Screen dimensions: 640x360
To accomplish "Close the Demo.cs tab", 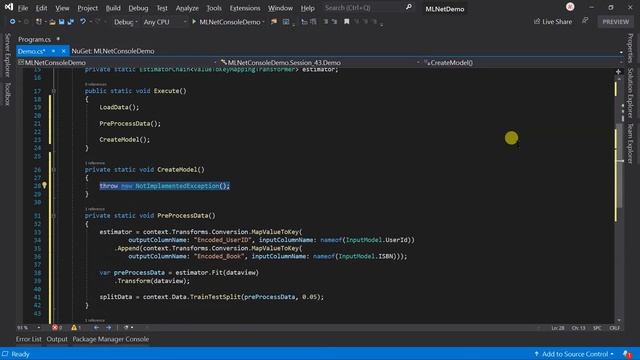I will pos(63,51).
